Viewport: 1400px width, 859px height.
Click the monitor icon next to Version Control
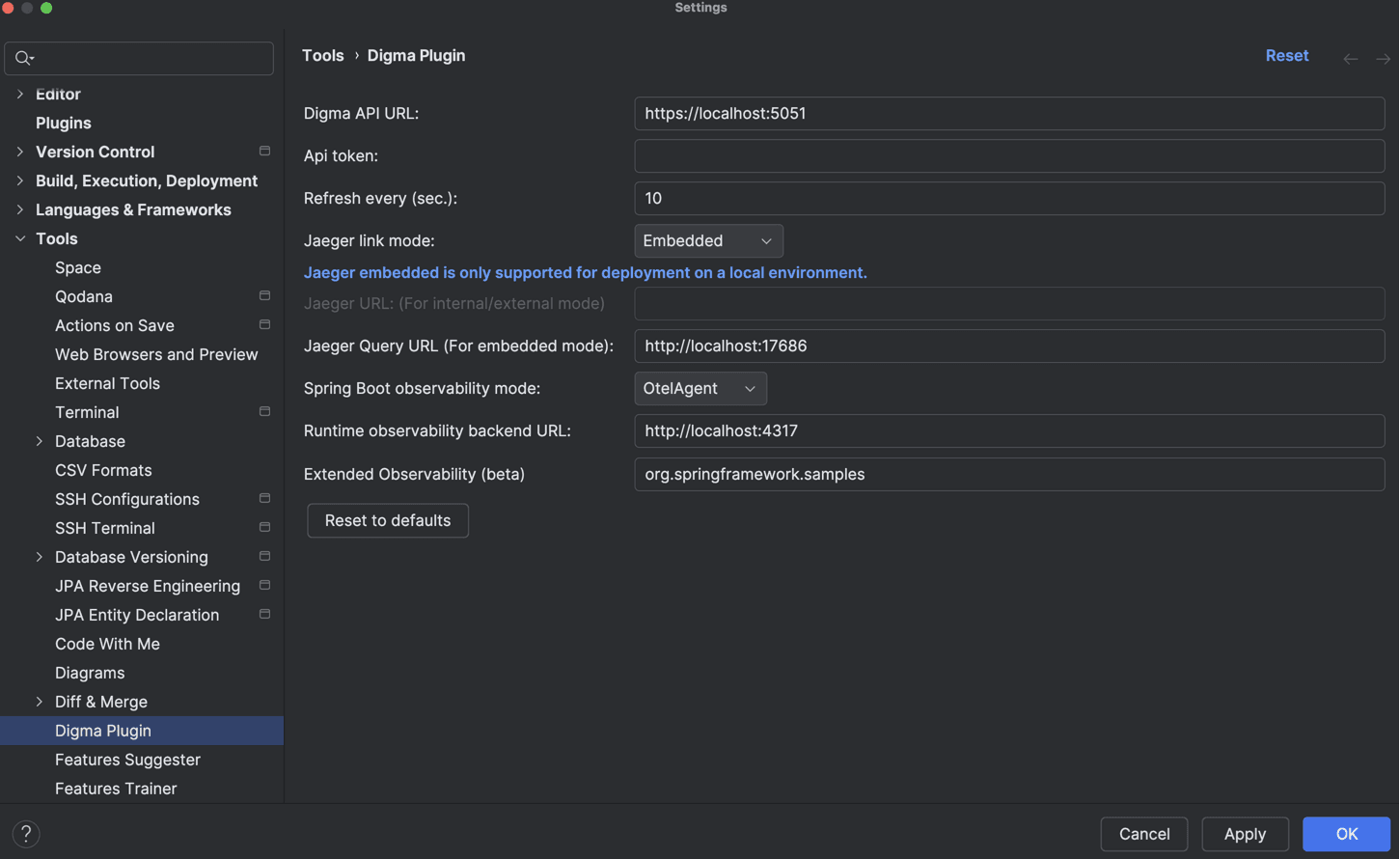click(264, 152)
